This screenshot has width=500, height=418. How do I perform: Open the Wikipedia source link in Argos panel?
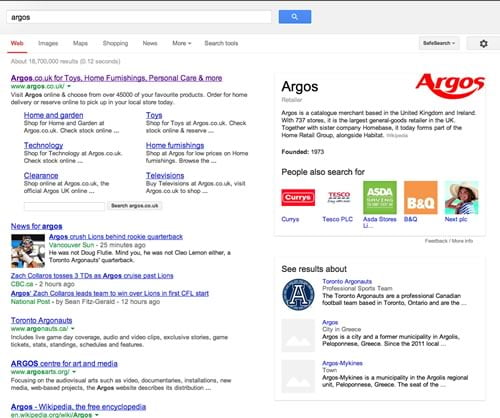(x=397, y=135)
